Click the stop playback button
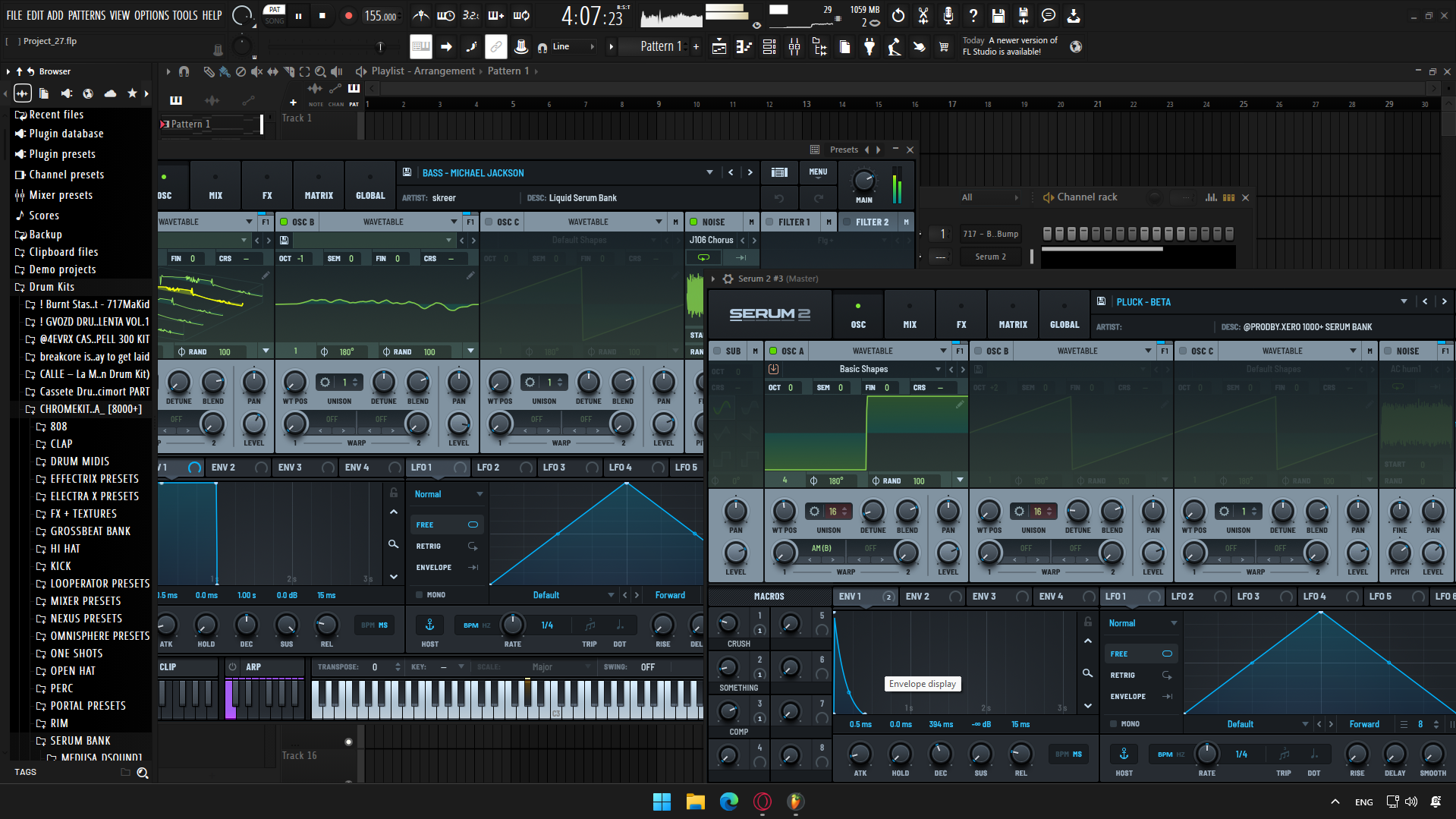 click(x=322, y=15)
